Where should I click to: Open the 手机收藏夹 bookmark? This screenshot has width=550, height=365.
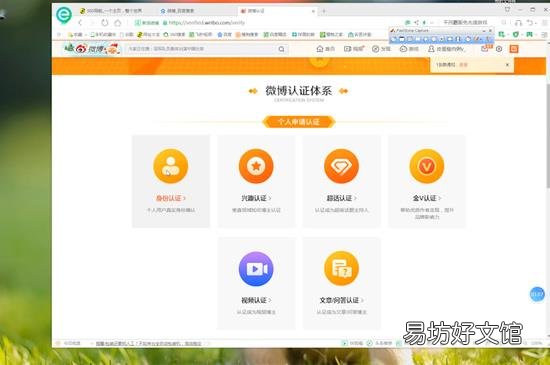[103, 34]
